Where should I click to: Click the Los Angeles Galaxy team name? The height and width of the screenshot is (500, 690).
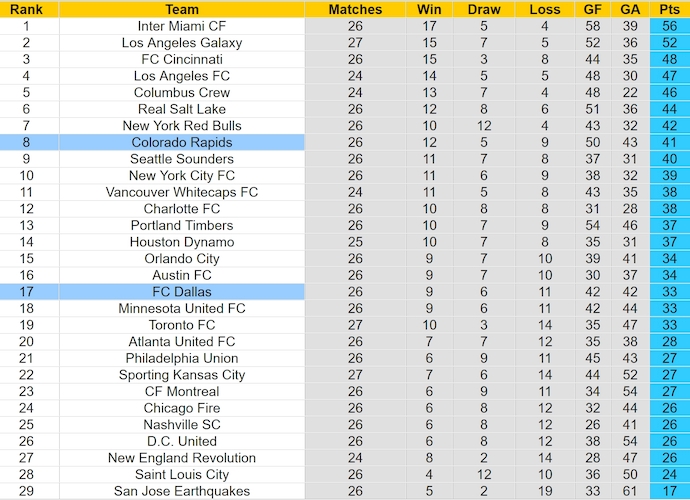(182, 43)
